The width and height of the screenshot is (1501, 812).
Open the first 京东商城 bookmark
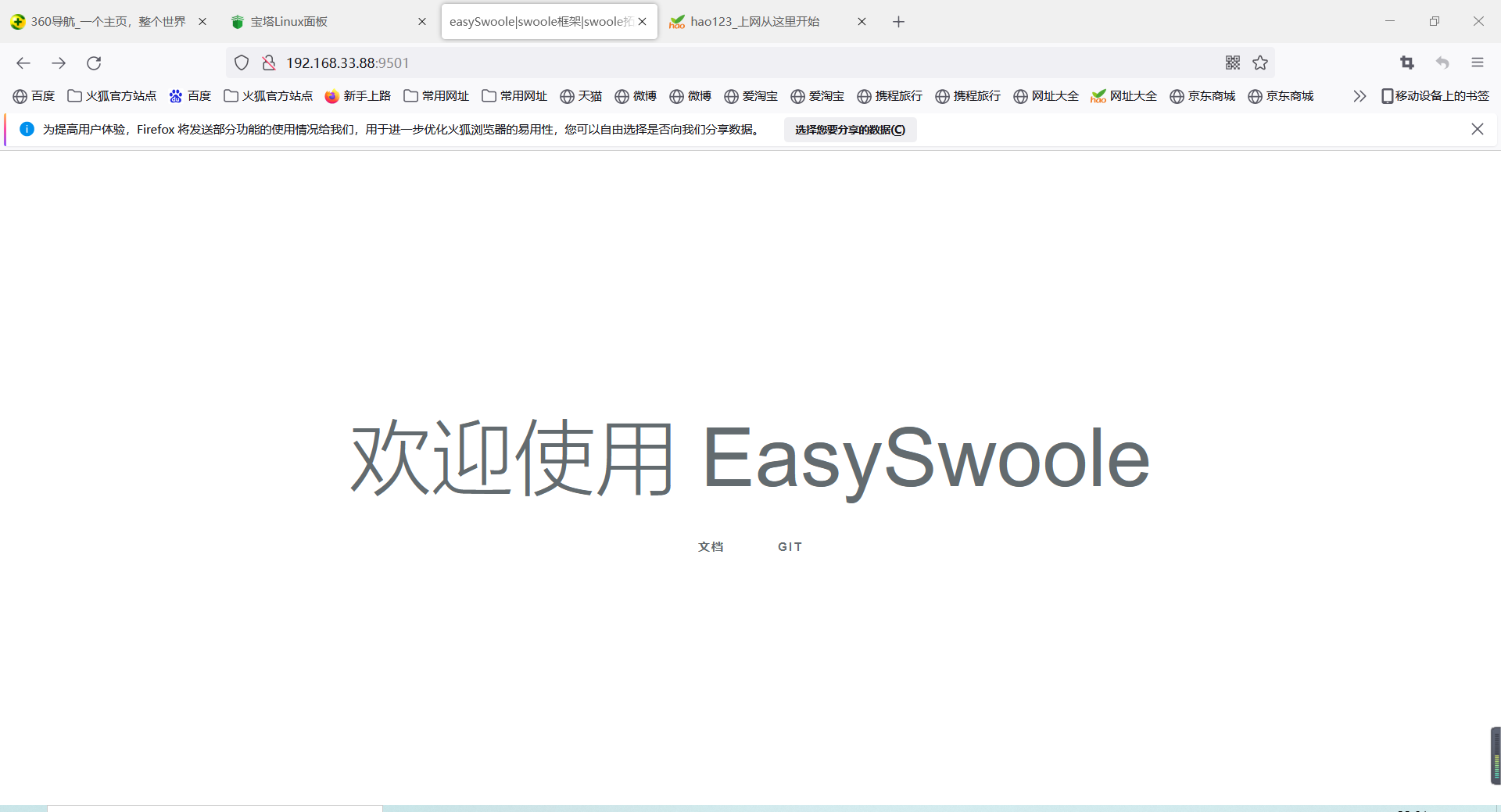tap(1202, 96)
